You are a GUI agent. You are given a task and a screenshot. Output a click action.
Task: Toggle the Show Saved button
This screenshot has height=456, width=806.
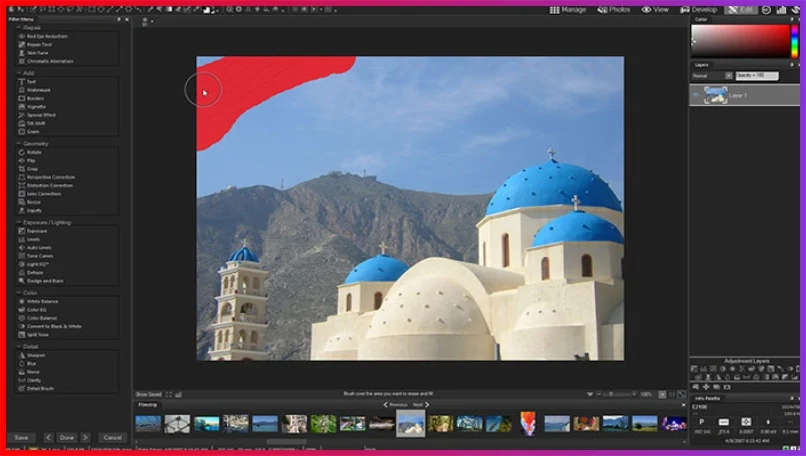point(149,394)
